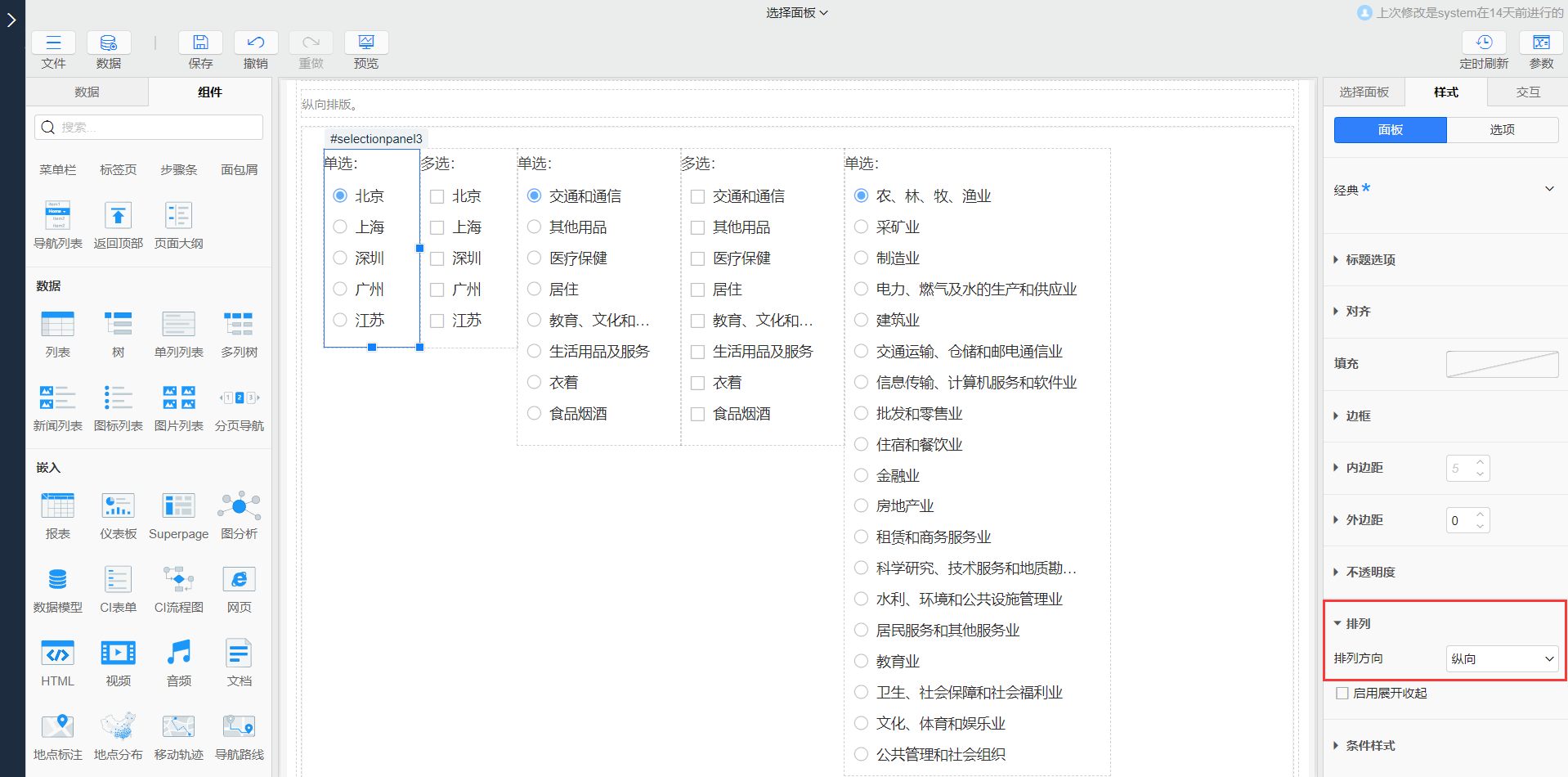Open the 经典 theme dropdown

1548,188
